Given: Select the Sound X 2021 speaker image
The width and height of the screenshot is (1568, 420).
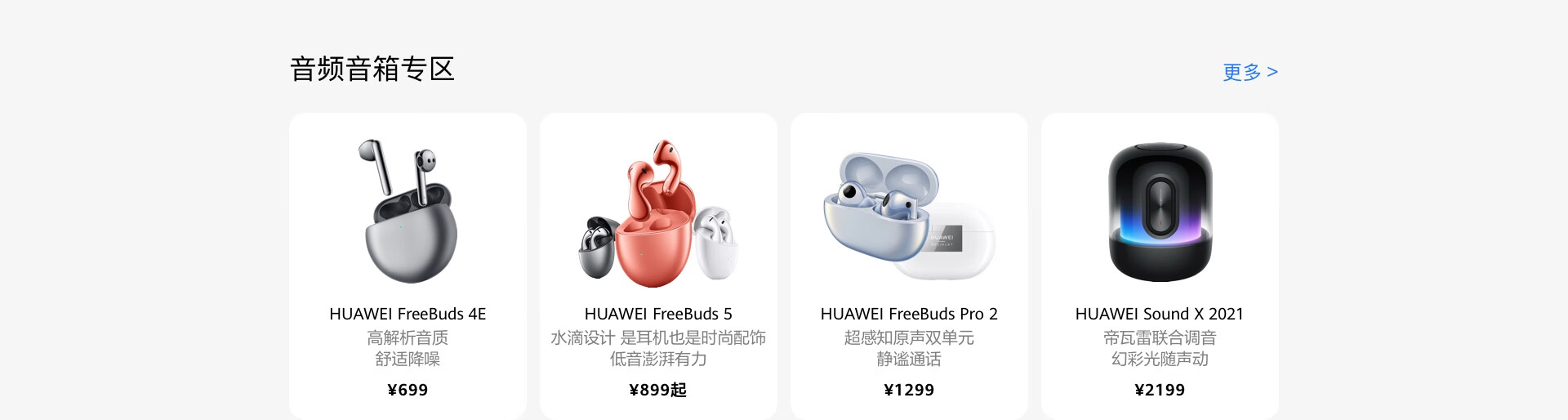Looking at the screenshot, I should point(1160,212).
